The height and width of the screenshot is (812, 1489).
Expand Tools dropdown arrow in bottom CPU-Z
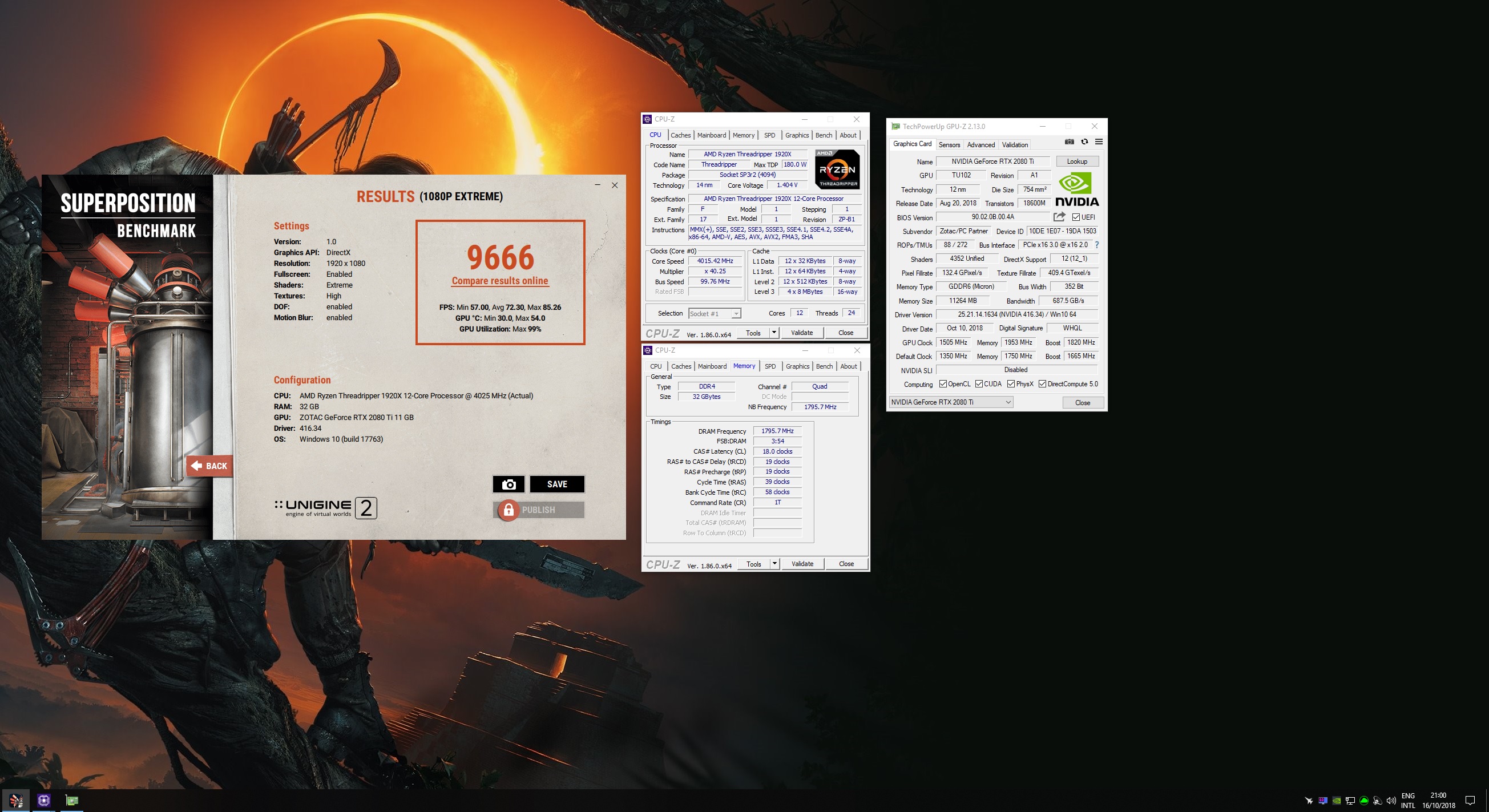click(774, 563)
